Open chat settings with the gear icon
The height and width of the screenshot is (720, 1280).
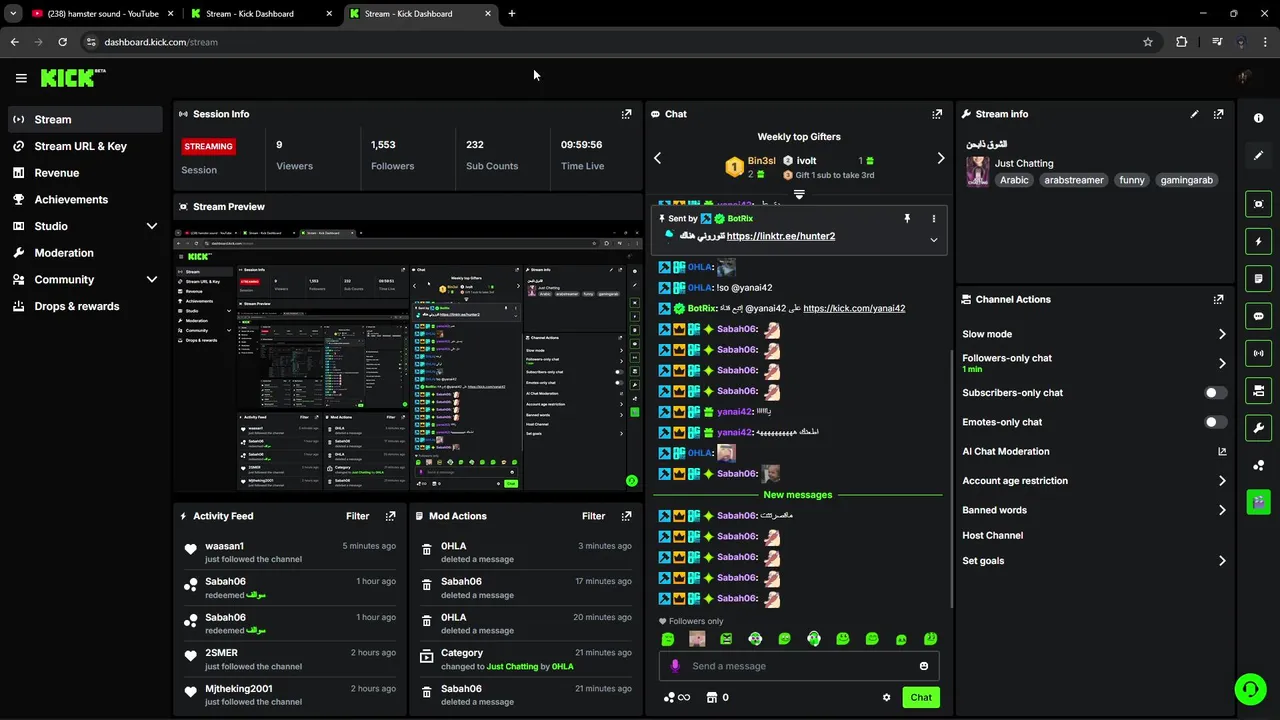click(x=886, y=698)
